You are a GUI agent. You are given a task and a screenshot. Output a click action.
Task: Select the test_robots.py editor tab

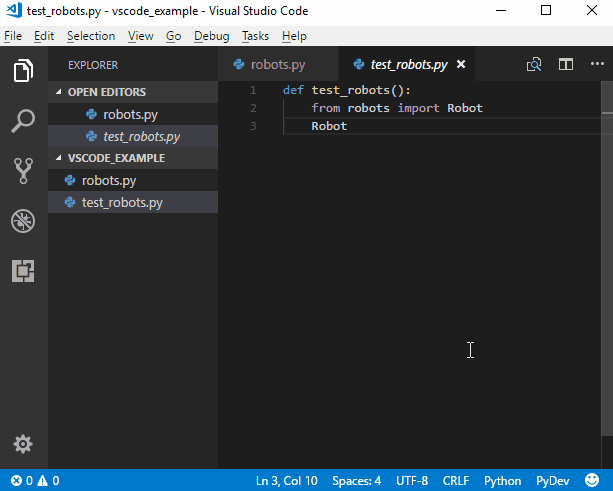pos(407,64)
